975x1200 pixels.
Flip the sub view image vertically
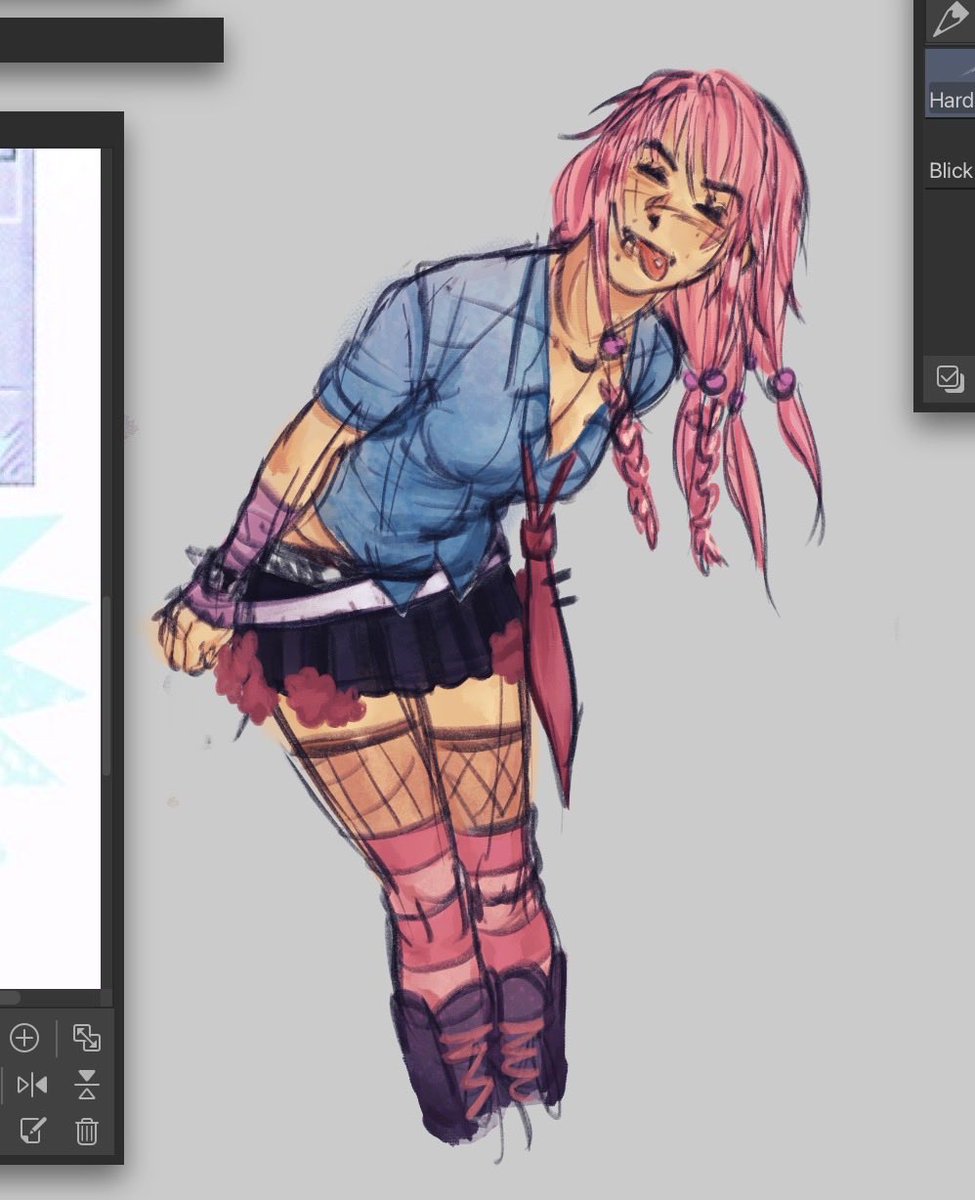[x=87, y=1084]
